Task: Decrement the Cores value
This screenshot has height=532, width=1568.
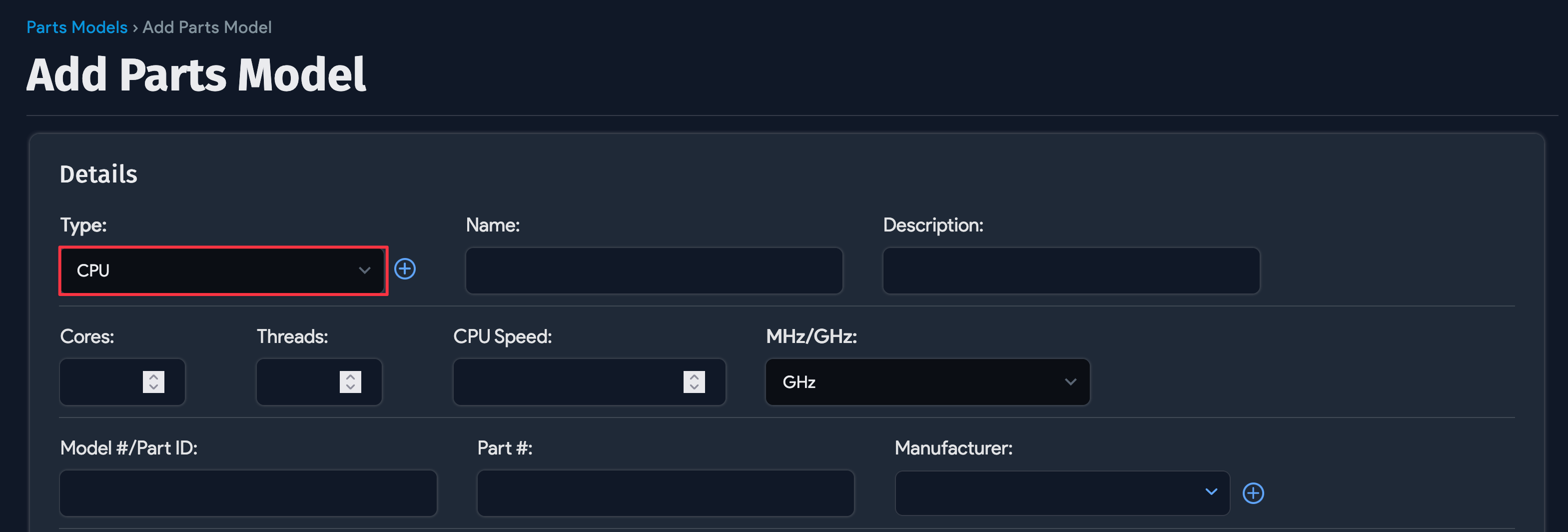Action: pyautogui.click(x=153, y=386)
